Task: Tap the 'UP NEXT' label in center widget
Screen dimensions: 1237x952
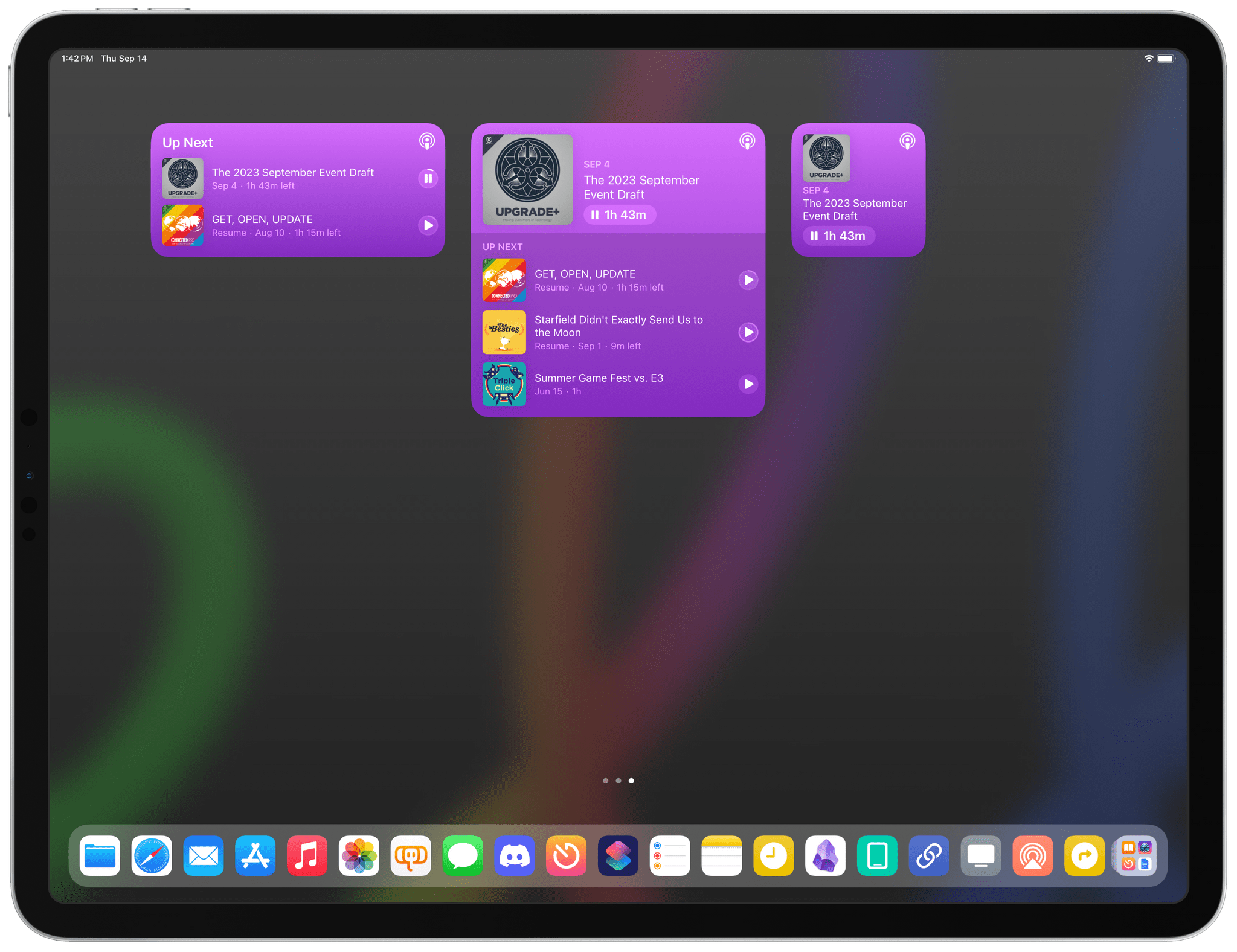Action: (503, 247)
